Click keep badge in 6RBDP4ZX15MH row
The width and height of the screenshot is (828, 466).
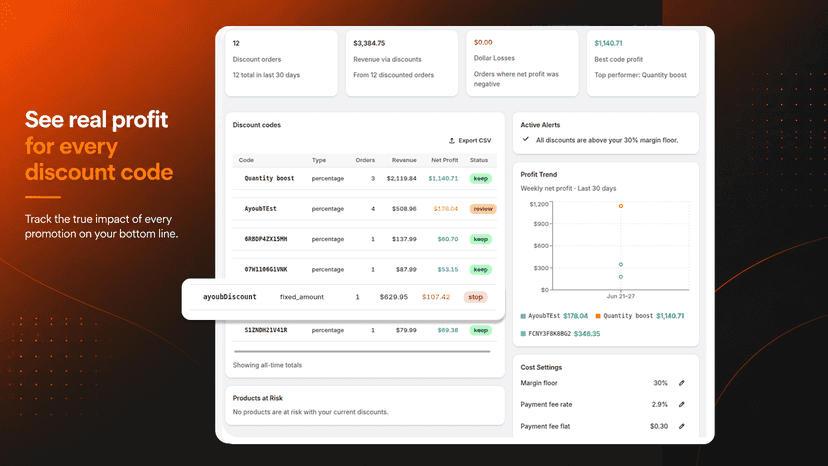[481, 239]
